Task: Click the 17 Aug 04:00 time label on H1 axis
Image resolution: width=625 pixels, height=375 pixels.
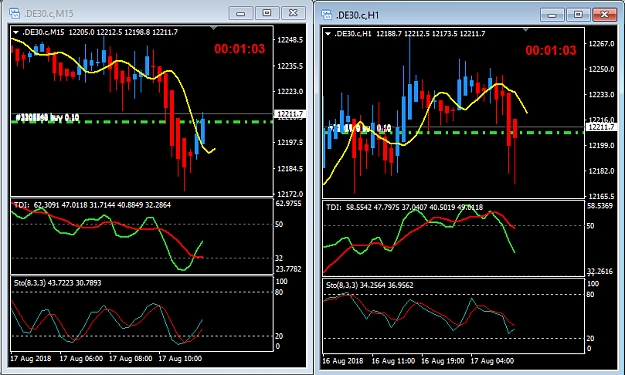Action: coord(492,361)
